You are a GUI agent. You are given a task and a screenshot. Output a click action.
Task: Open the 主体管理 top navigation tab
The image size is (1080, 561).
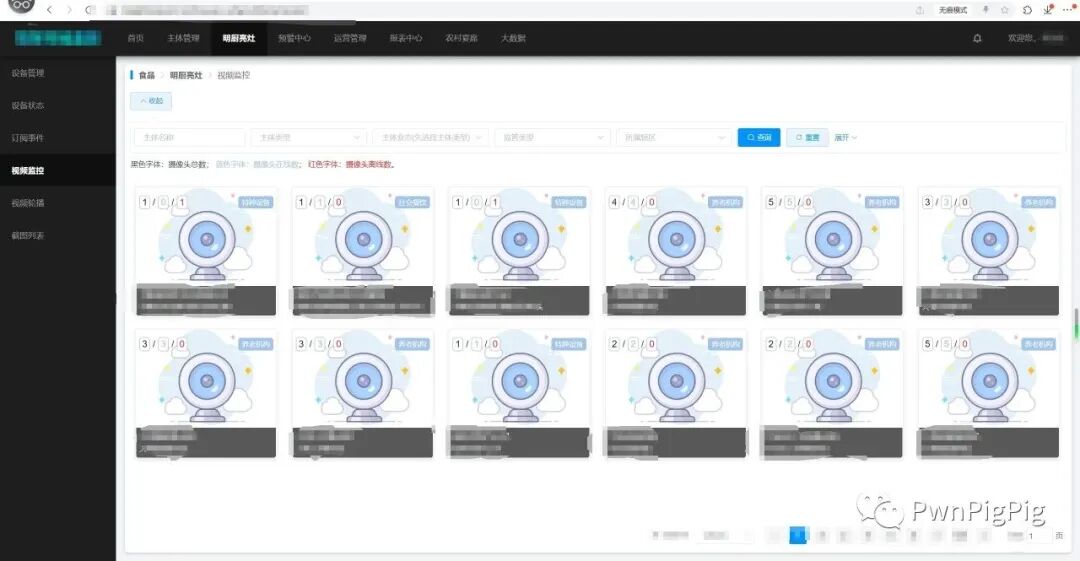[x=183, y=38]
